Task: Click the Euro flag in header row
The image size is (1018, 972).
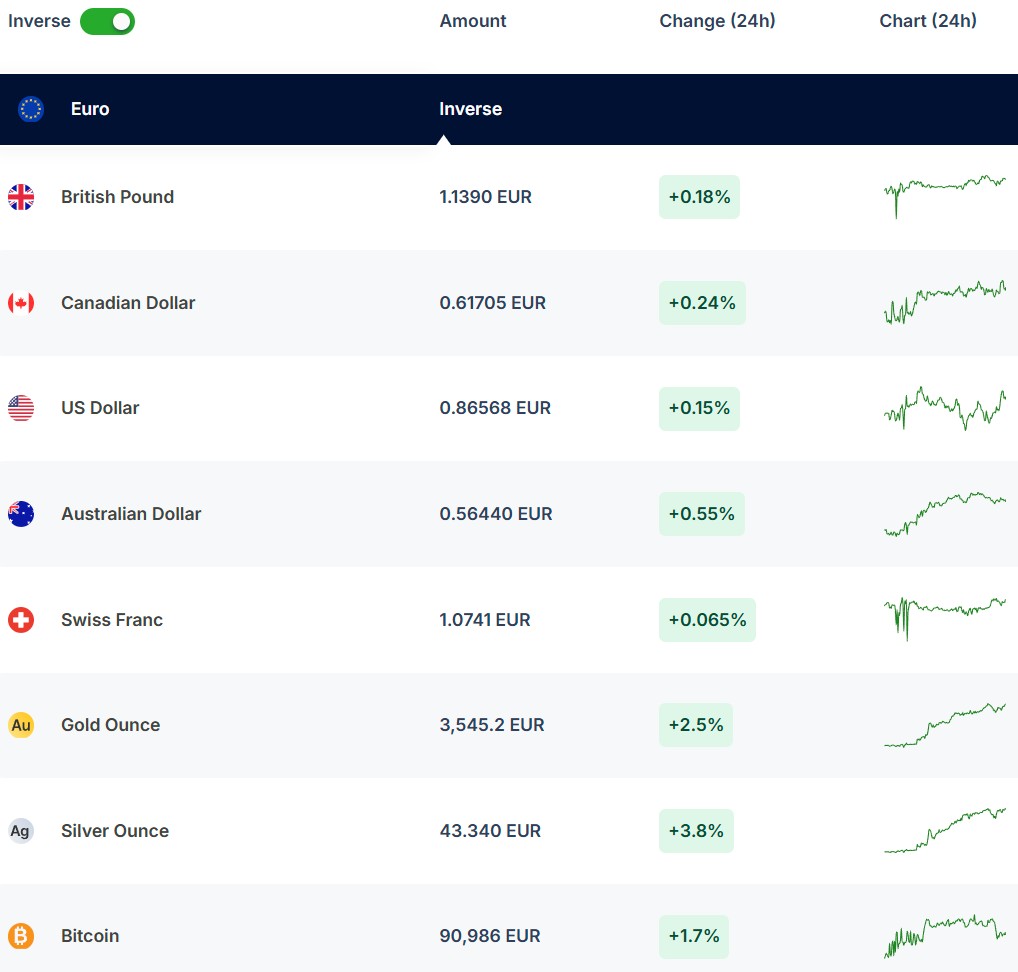Action: pyautogui.click(x=31, y=109)
